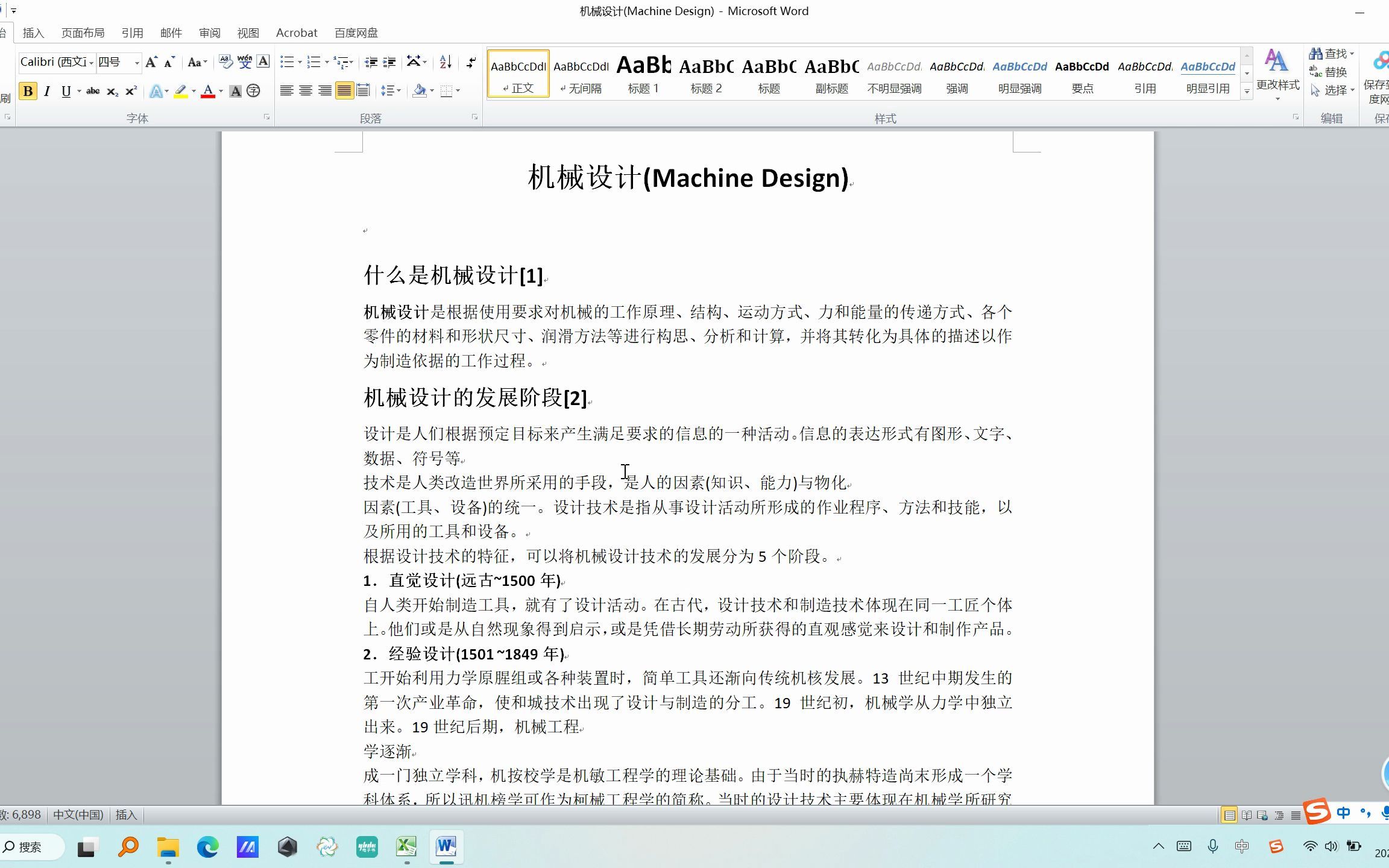This screenshot has width=1389, height=868.
Task: Apply the text highlight color icon
Action: click(180, 91)
